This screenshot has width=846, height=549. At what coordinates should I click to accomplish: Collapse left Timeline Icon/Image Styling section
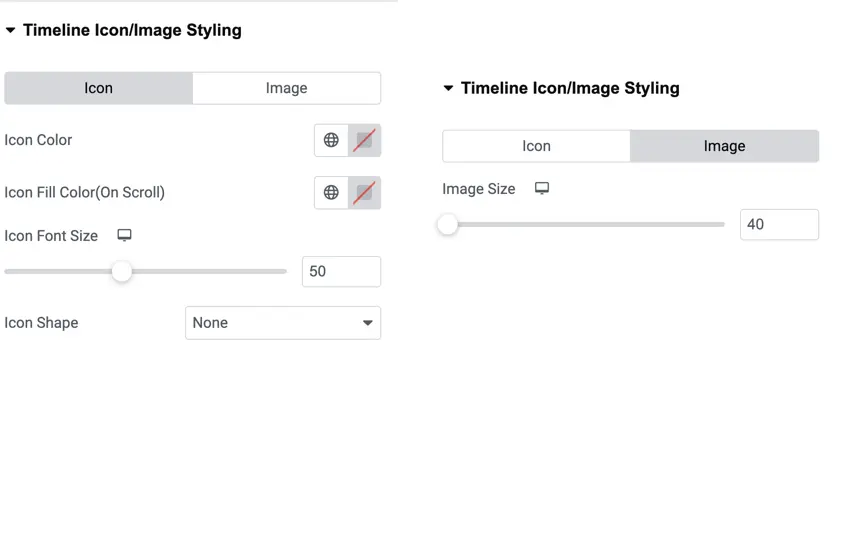coord(10,30)
